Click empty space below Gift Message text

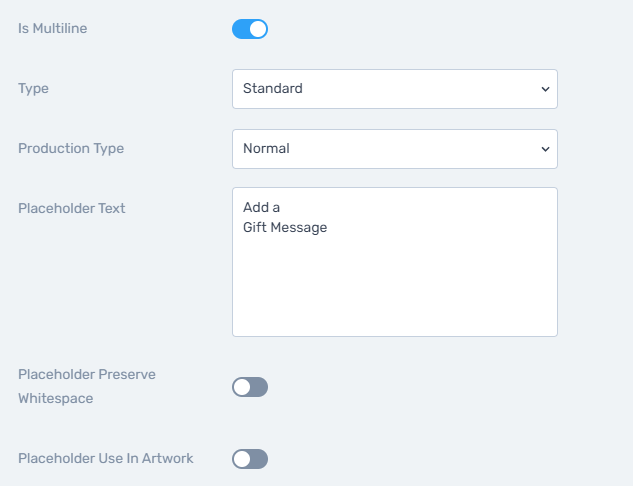(x=394, y=287)
